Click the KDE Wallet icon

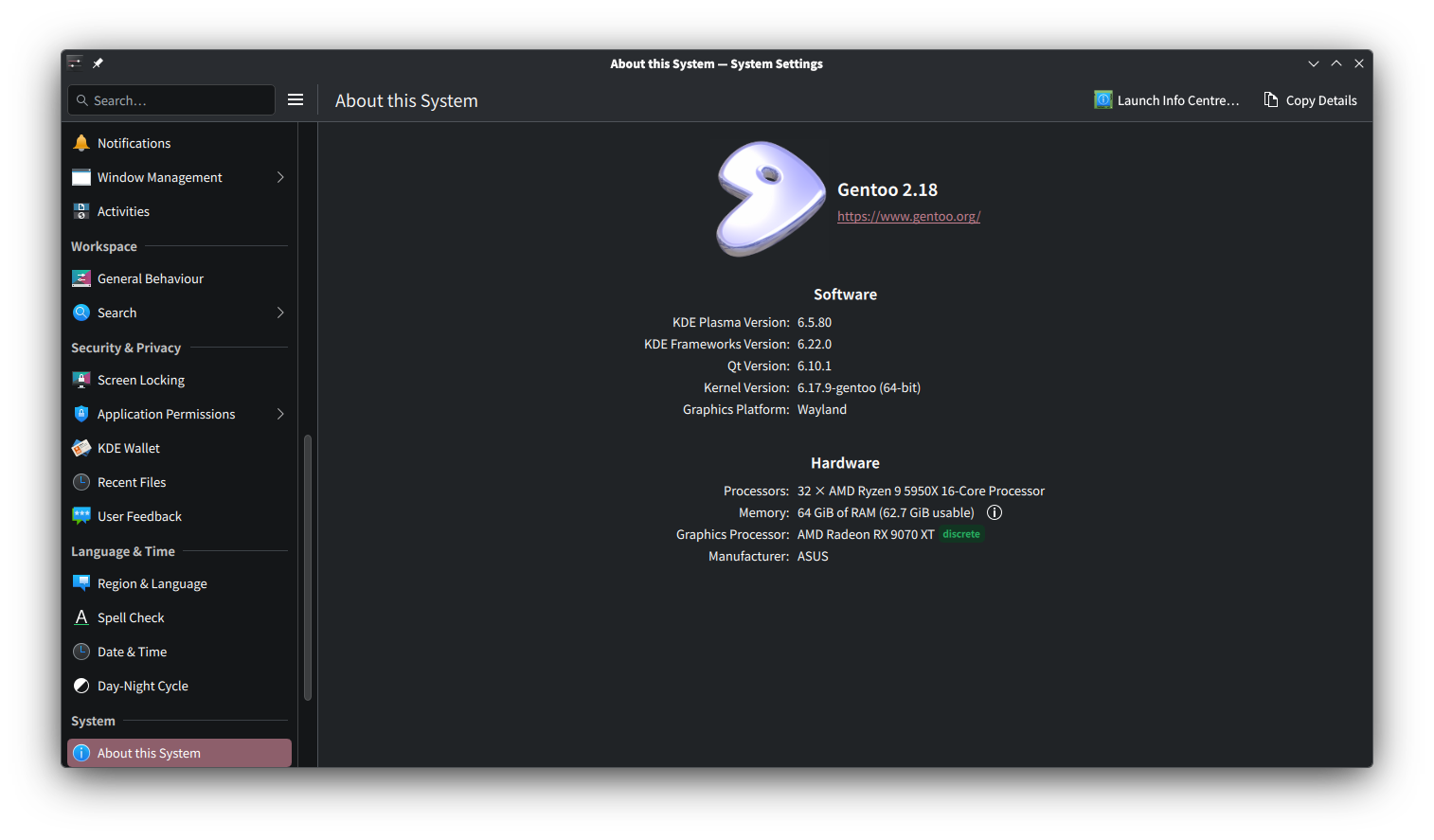tap(81, 448)
